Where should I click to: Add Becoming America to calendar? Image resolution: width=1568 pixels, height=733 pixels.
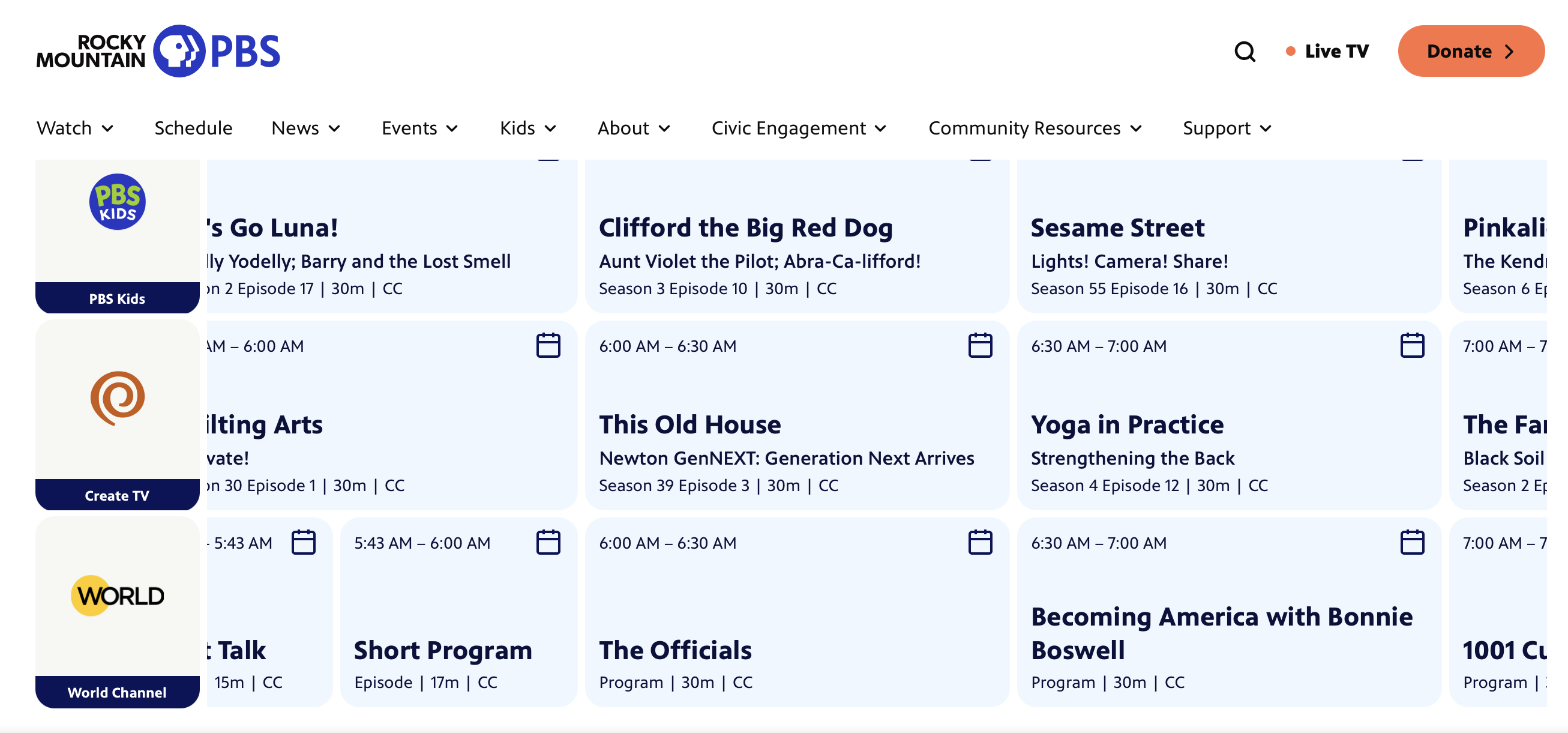[x=1412, y=542]
